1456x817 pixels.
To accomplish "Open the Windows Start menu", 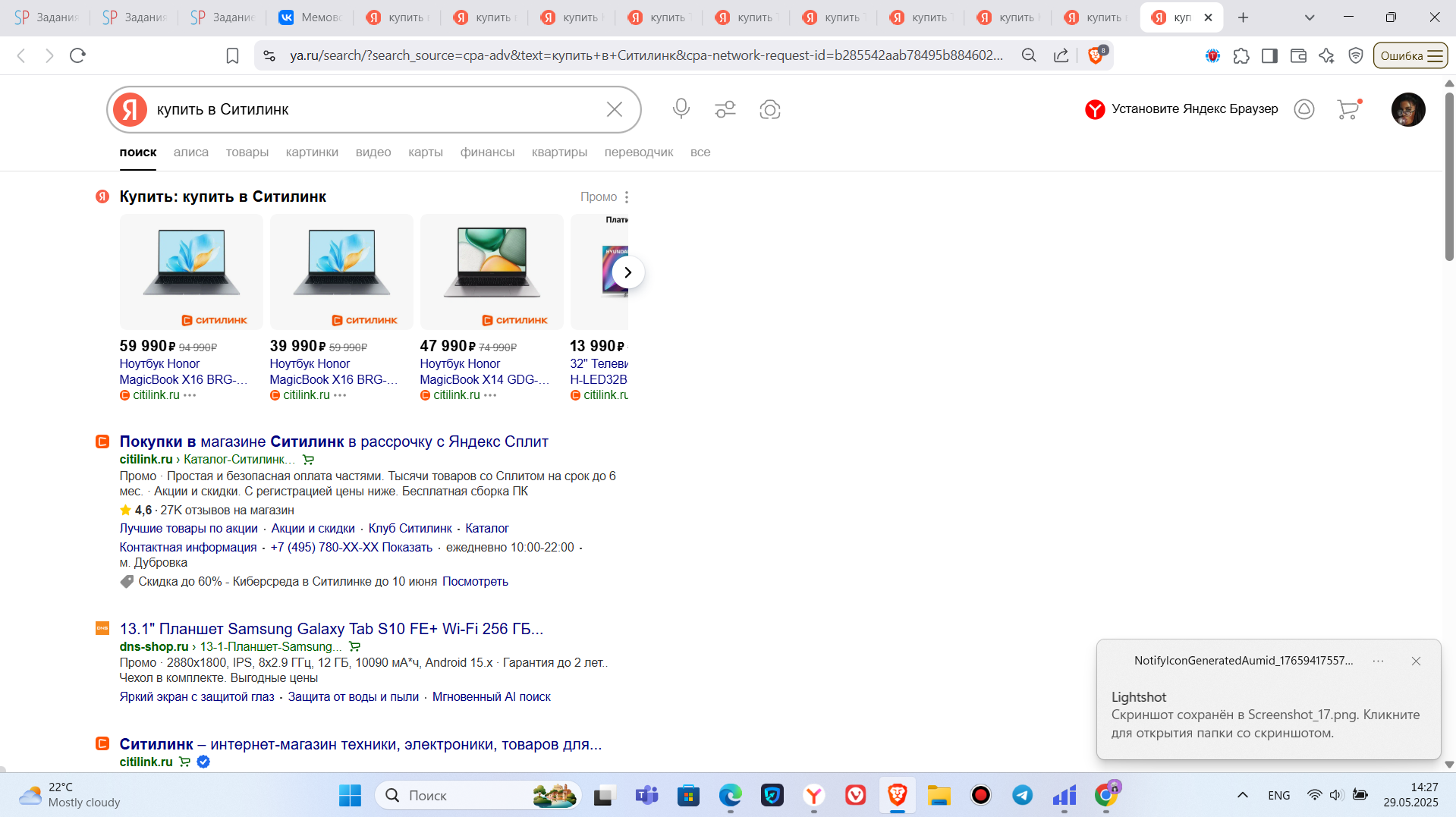I will (x=350, y=795).
